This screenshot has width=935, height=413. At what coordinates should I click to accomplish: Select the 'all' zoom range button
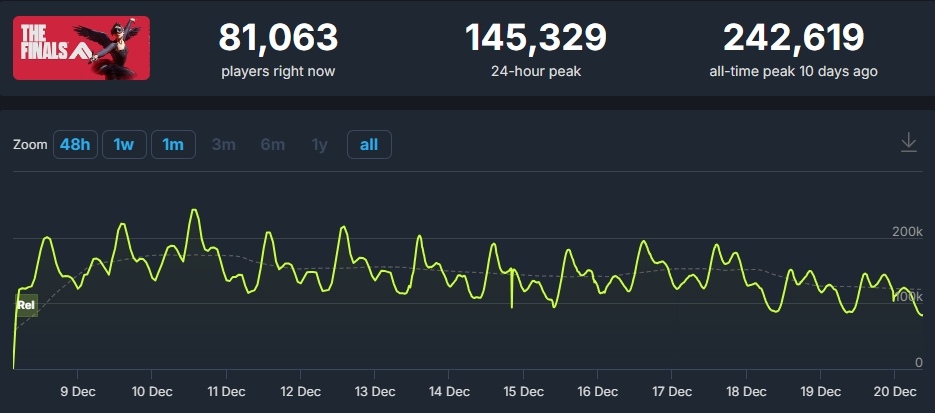369,145
